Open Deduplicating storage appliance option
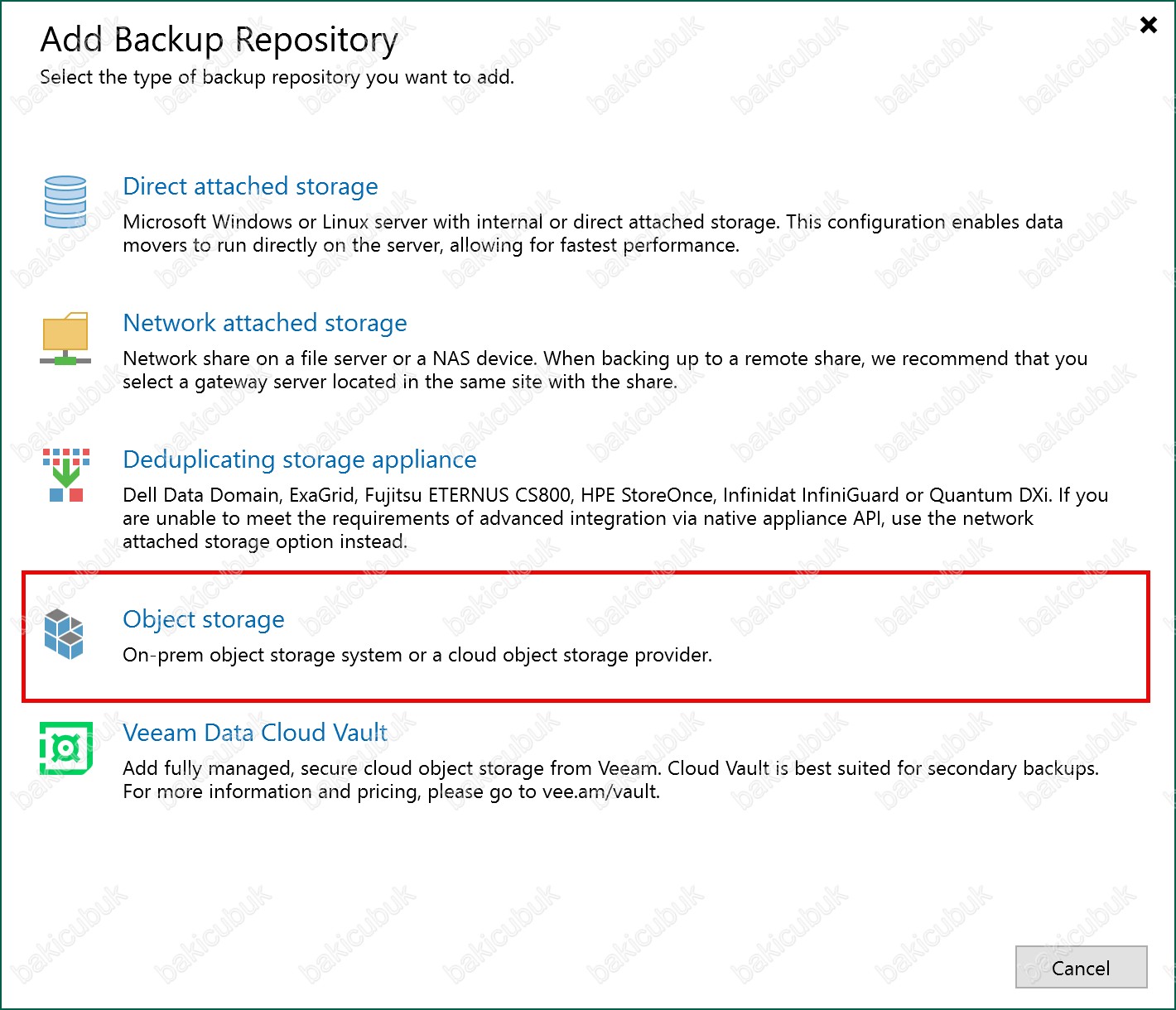 [300, 459]
